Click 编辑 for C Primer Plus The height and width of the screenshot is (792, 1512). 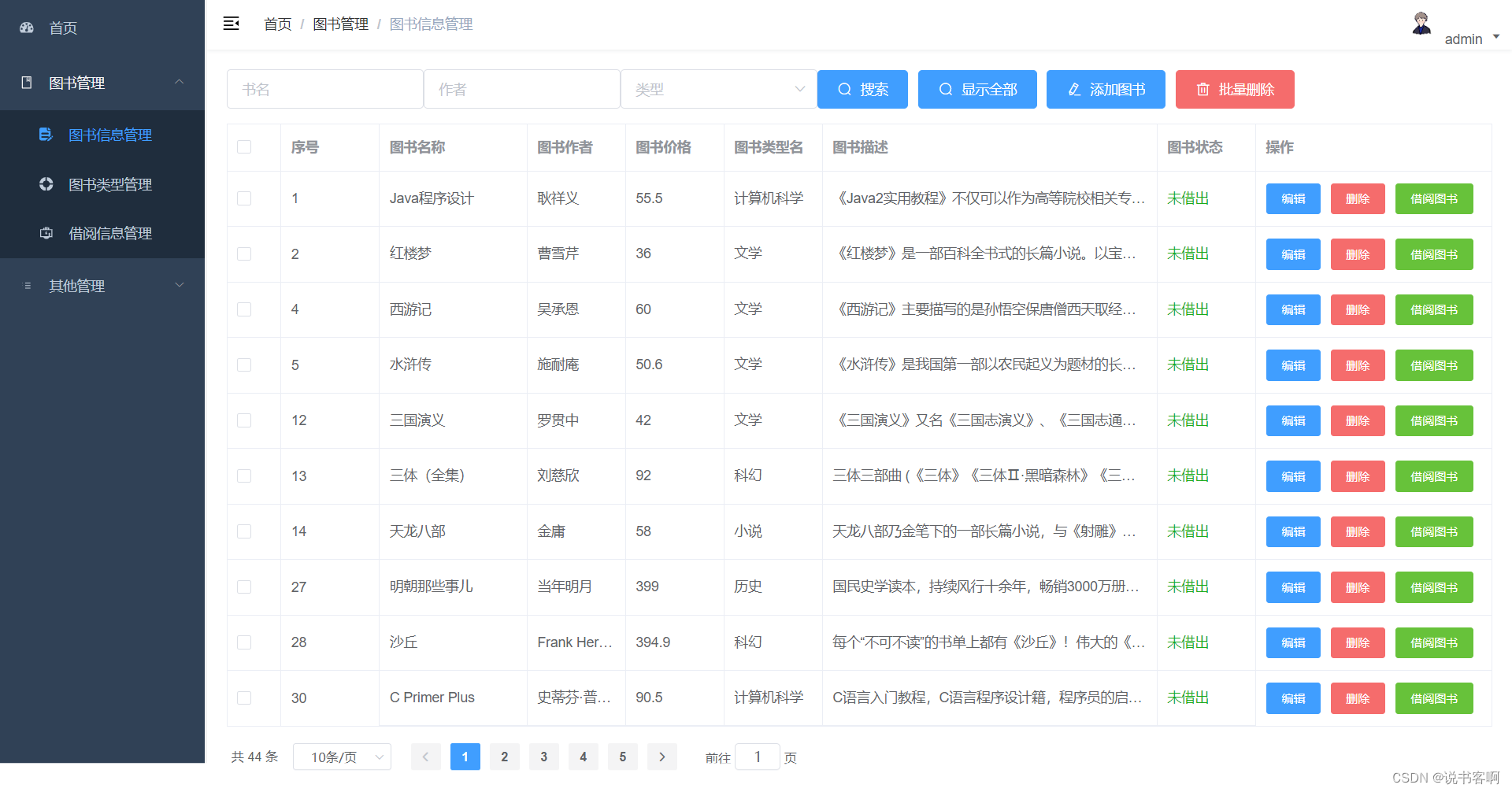pos(1293,698)
